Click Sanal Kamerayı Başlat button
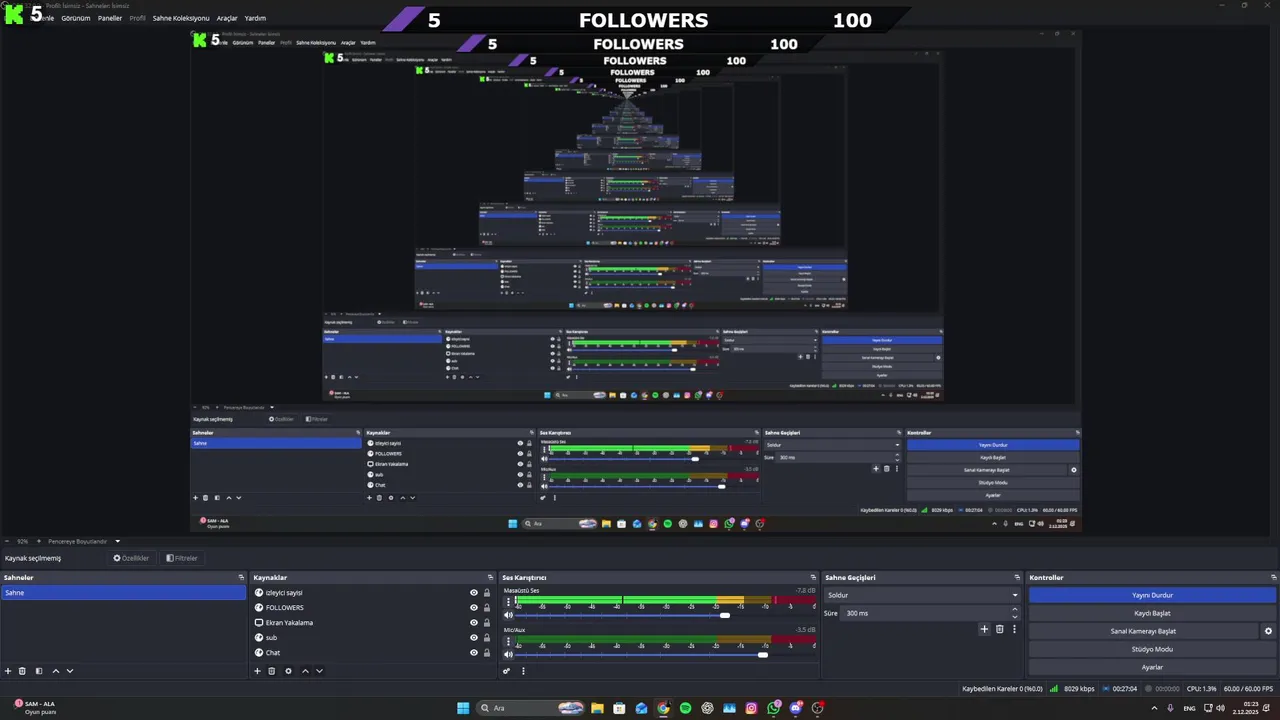The width and height of the screenshot is (1280, 720). 1143,631
